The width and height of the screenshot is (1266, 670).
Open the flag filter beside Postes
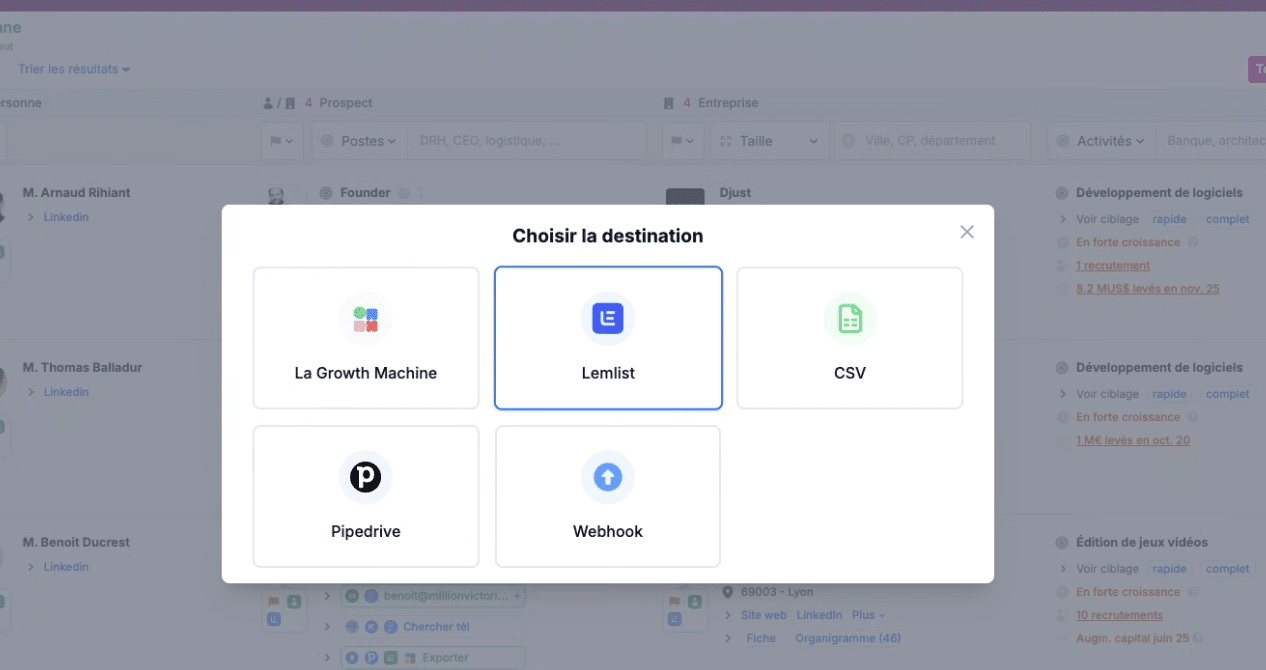[x=283, y=141]
